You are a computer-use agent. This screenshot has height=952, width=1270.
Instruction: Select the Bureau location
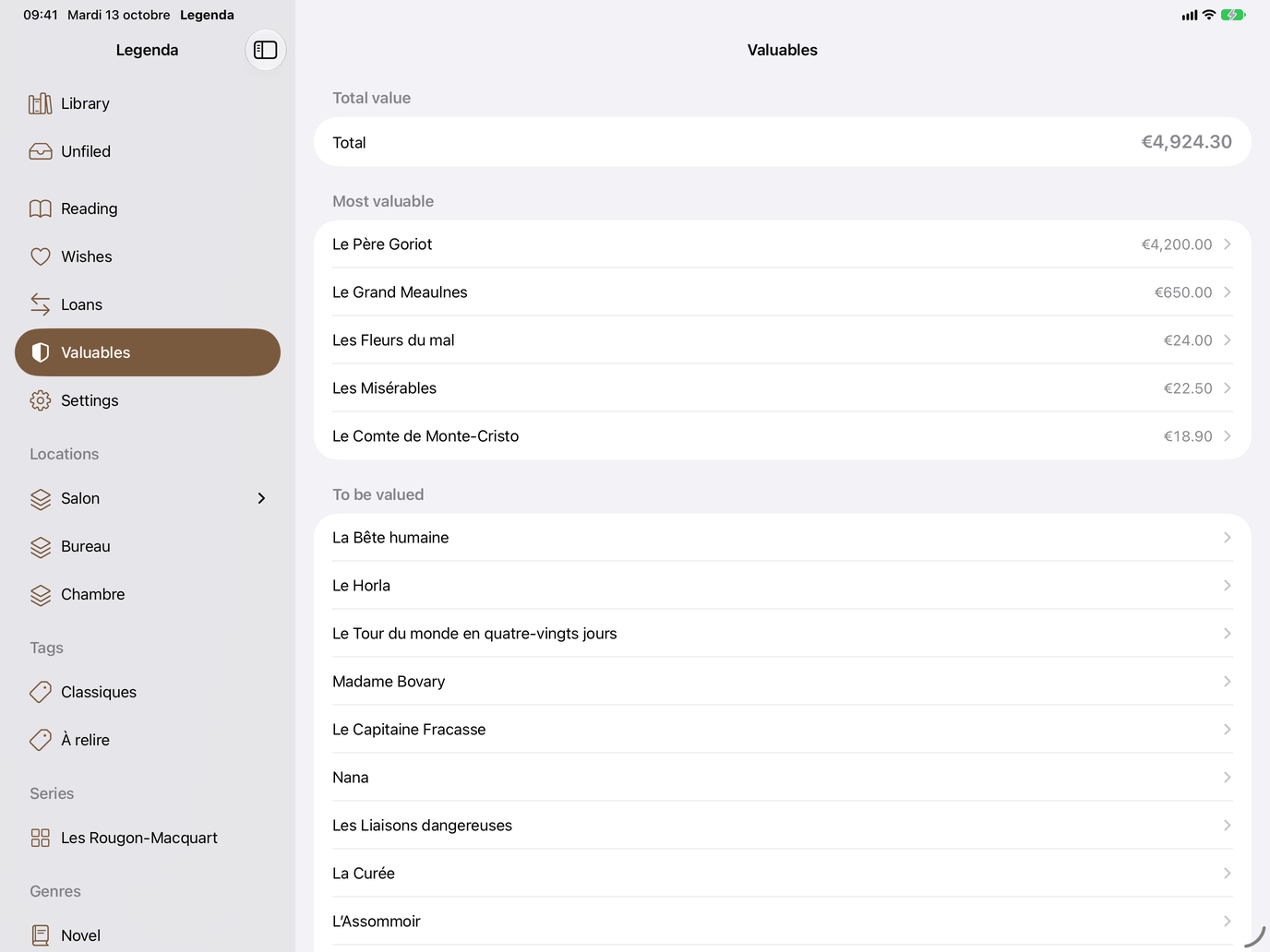pyautogui.click(x=148, y=546)
